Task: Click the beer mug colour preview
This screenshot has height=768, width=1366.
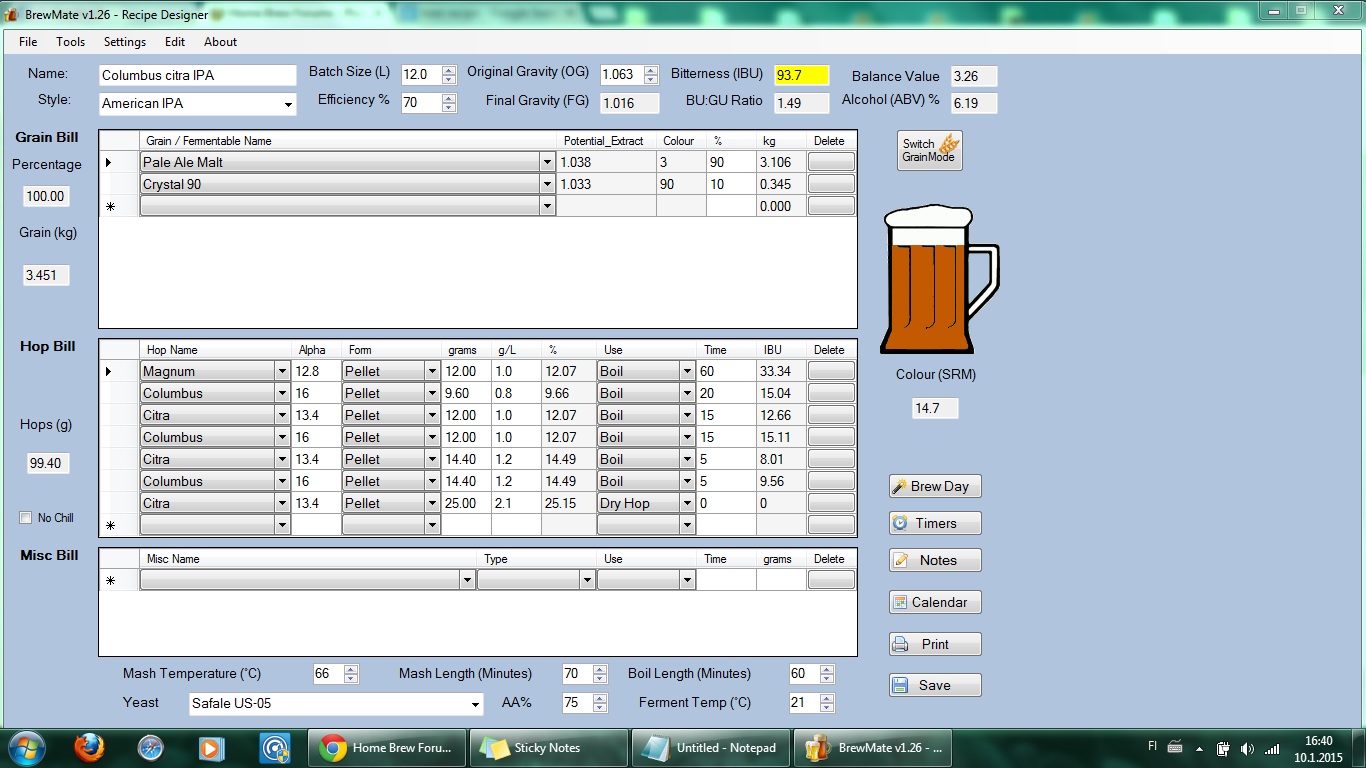Action: coord(939,280)
